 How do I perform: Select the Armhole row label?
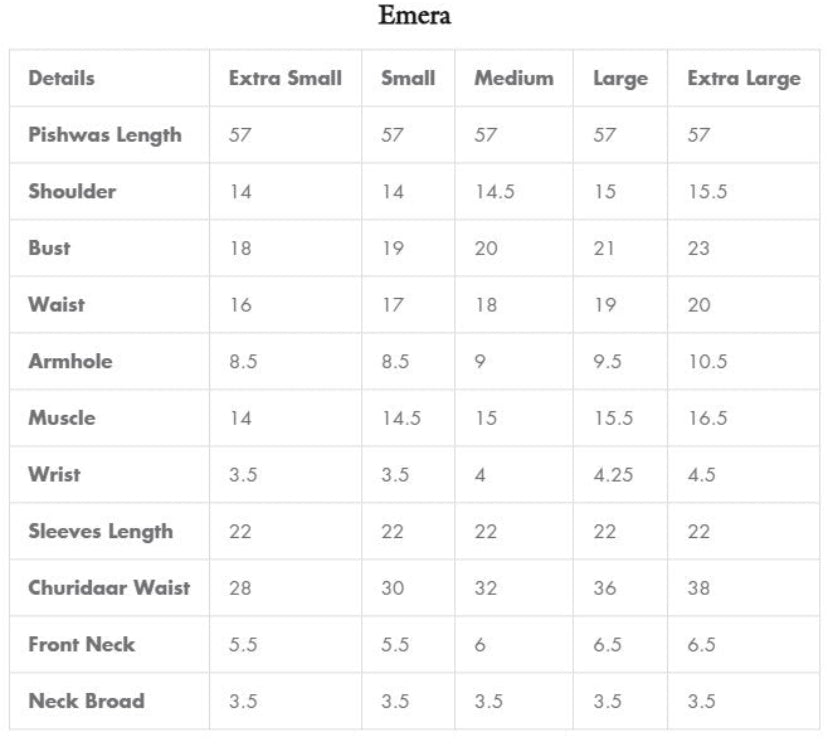70,361
